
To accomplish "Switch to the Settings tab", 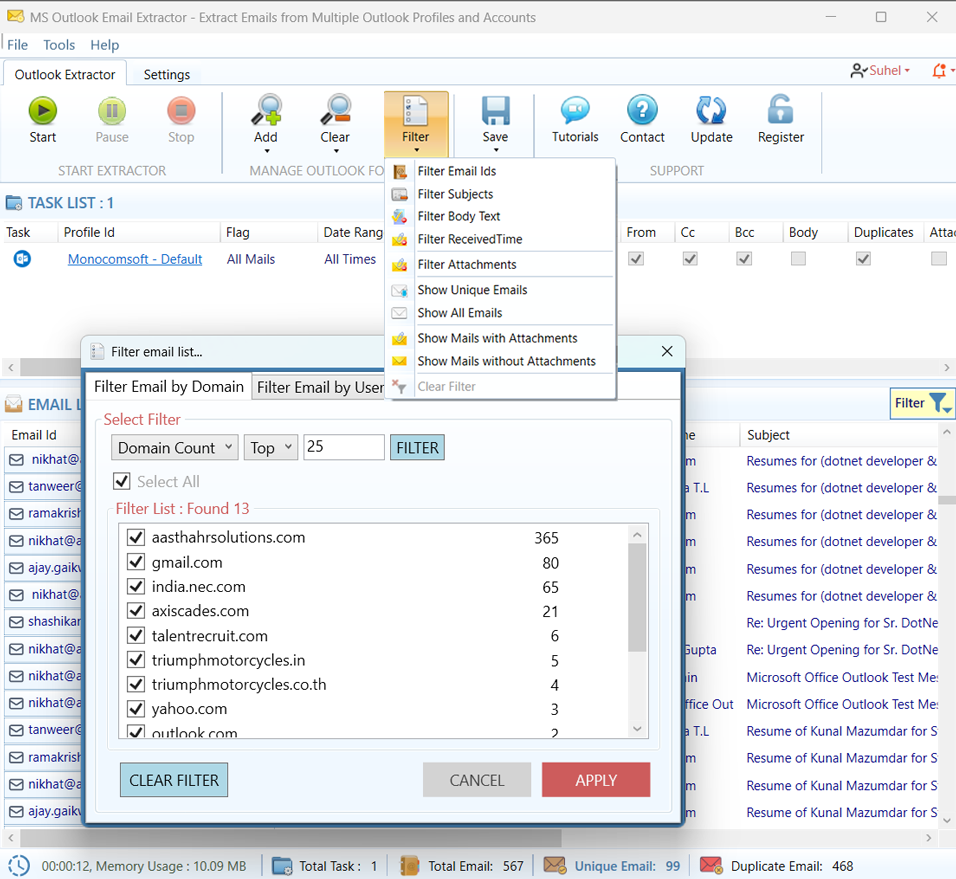I will point(166,74).
